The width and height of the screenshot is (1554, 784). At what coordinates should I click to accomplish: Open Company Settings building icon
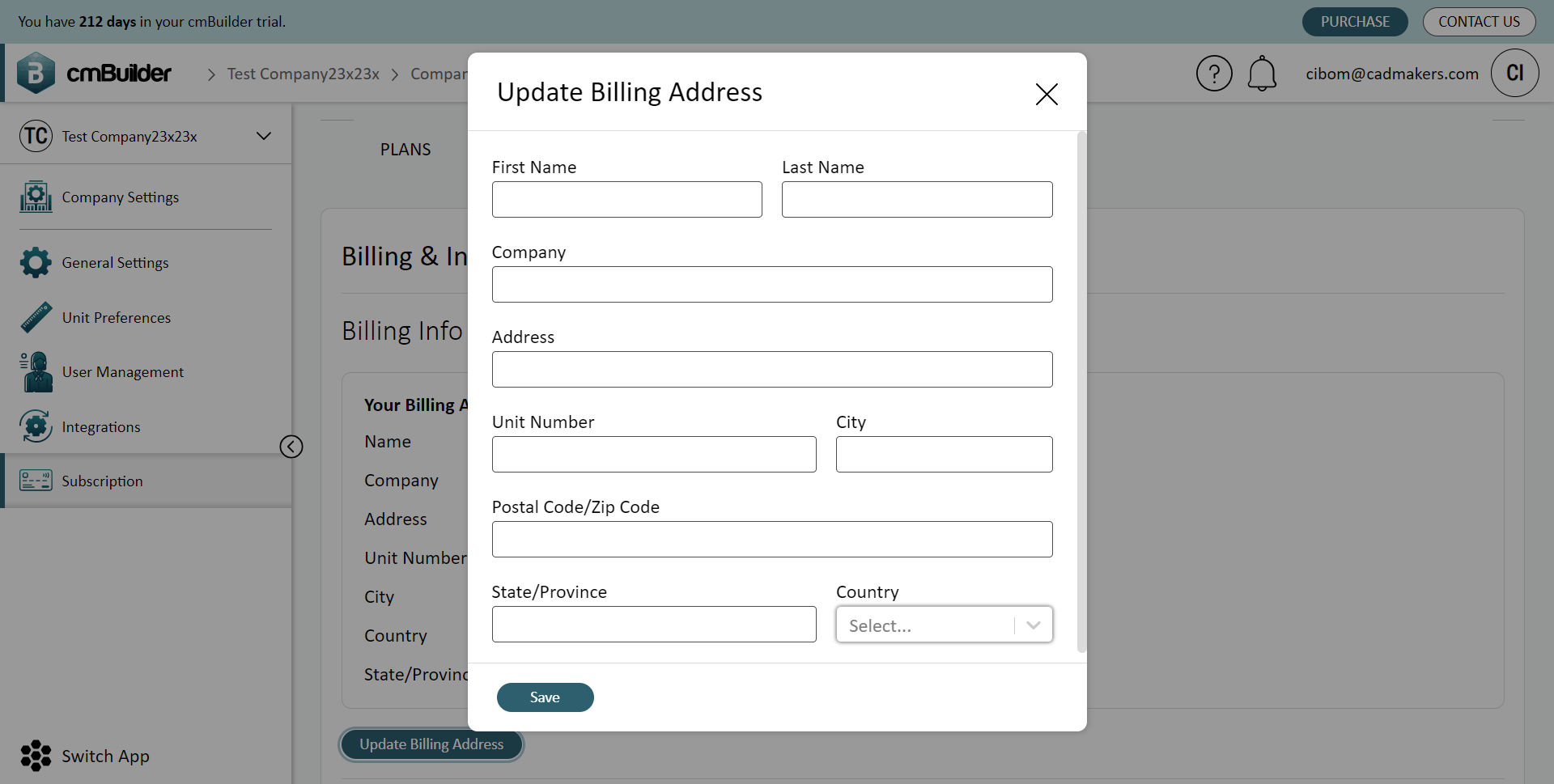36,197
